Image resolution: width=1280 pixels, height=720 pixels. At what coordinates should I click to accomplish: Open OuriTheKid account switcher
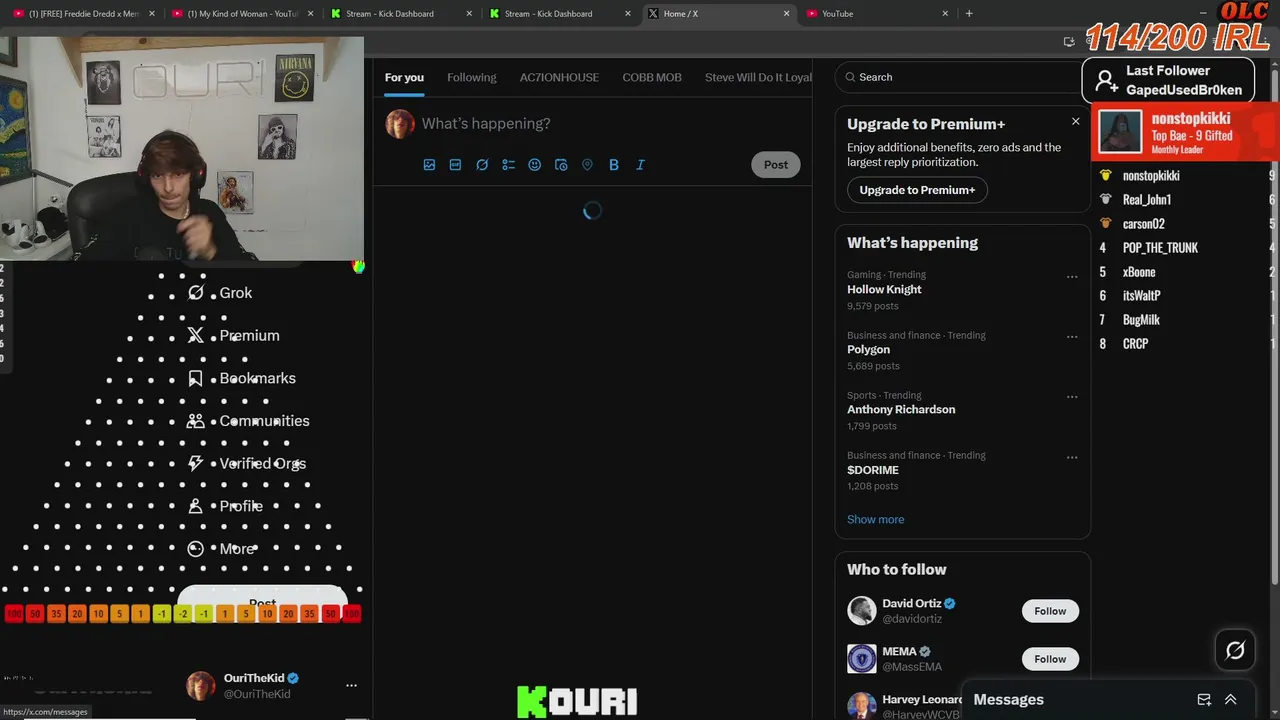(x=272, y=686)
